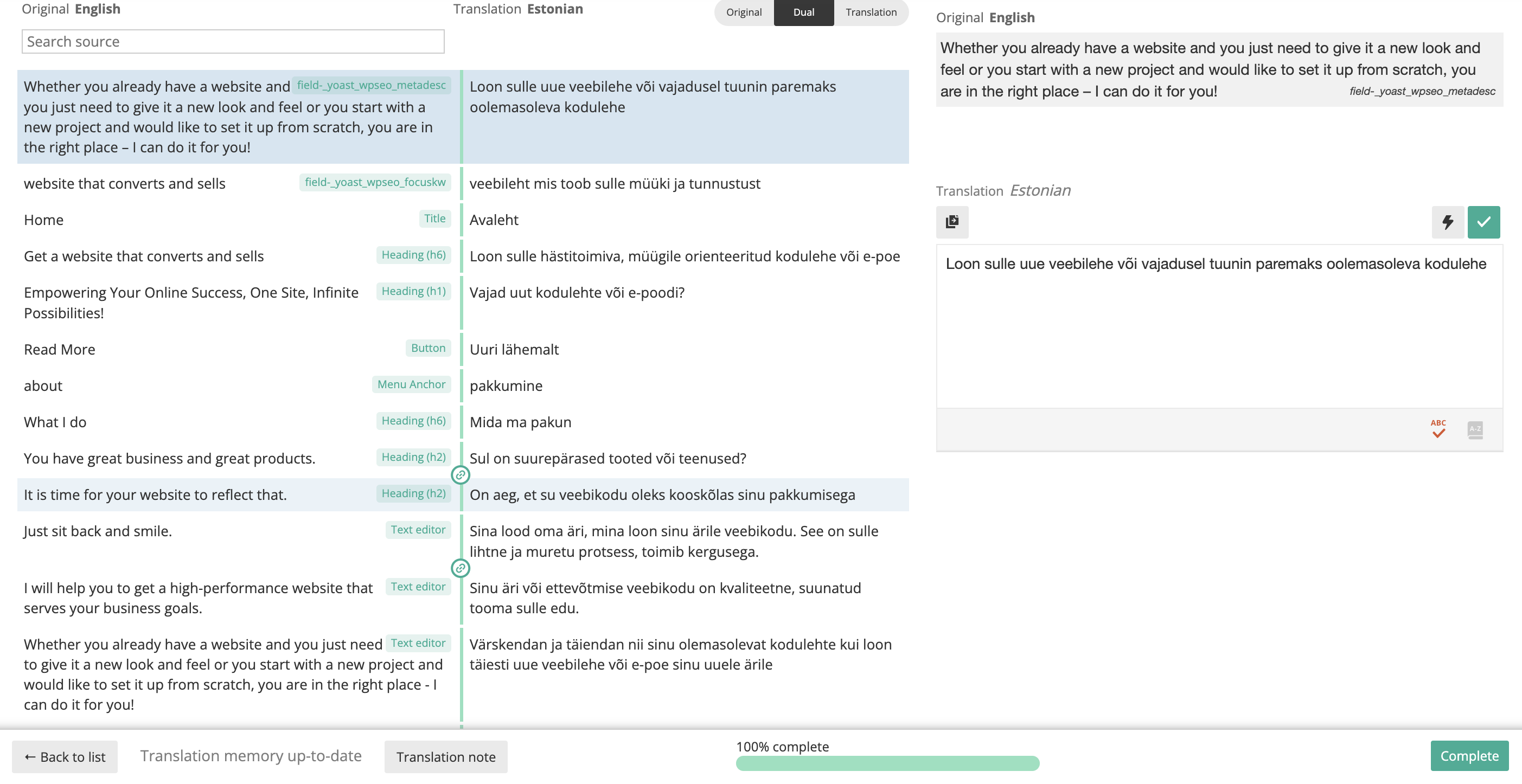The height and width of the screenshot is (784, 1522).
Task: Click the 'Menu Anchor' tag
Action: [x=411, y=384]
